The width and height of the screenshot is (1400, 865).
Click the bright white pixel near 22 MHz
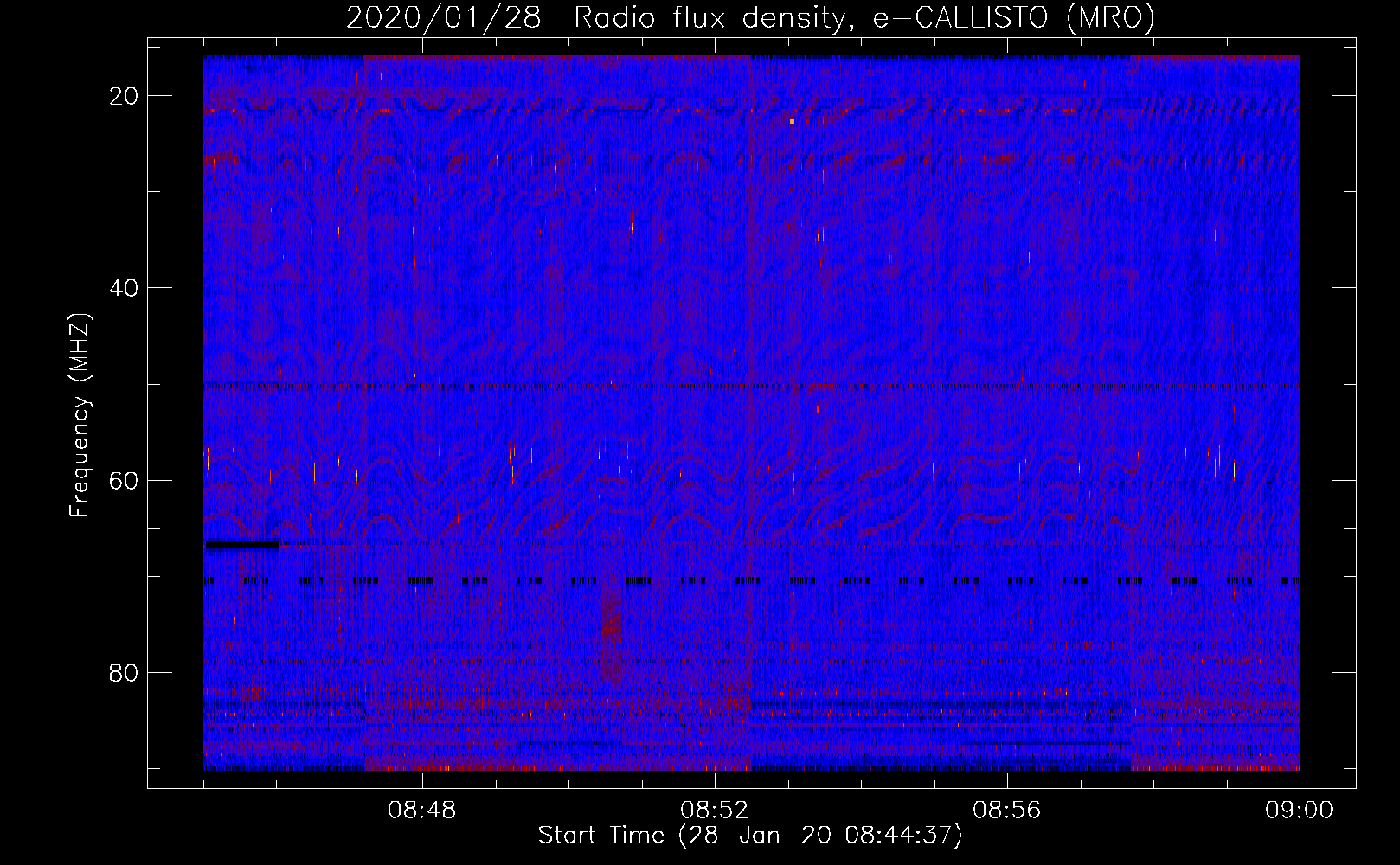point(792,121)
